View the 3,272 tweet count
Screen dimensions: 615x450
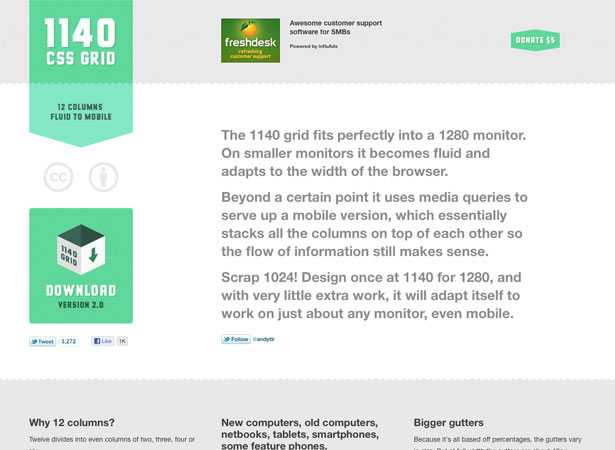[69, 341]
